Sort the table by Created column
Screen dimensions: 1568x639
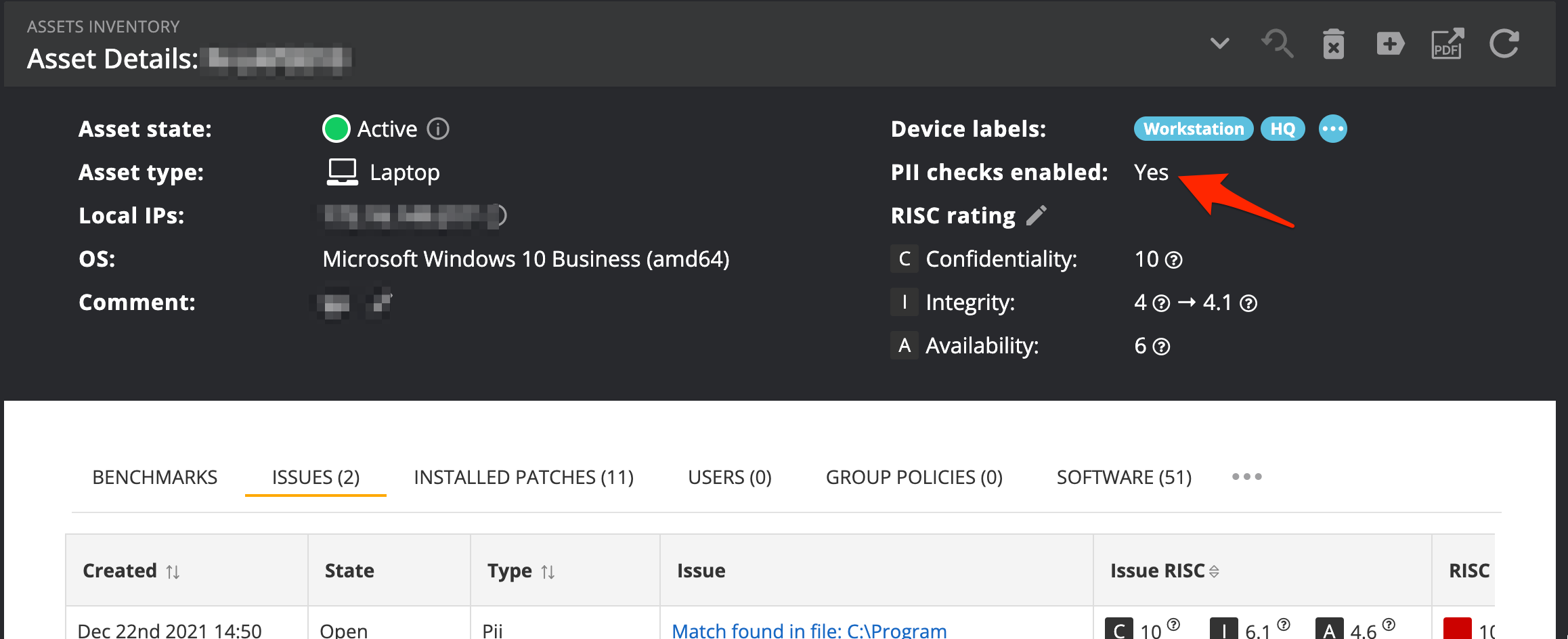(173, 572)
